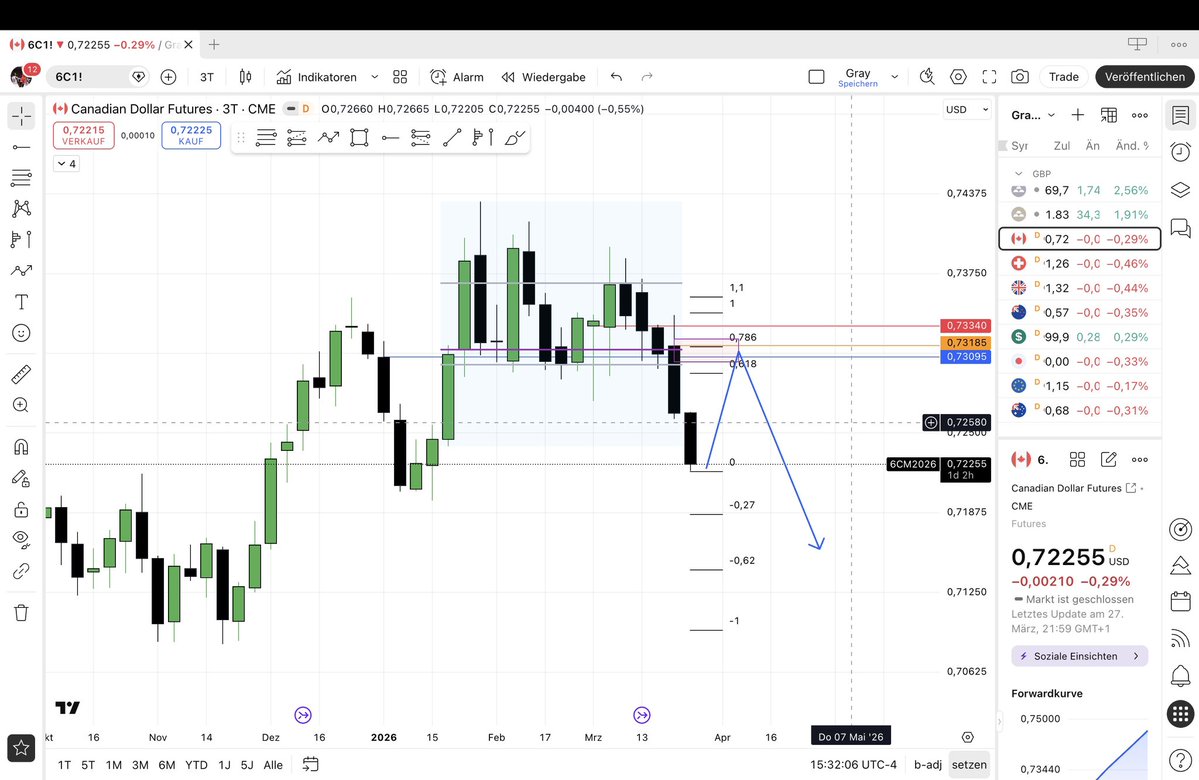Open the alerts clock icon in right sidebar
The image size is (1199, 780).
point(1181,151)
